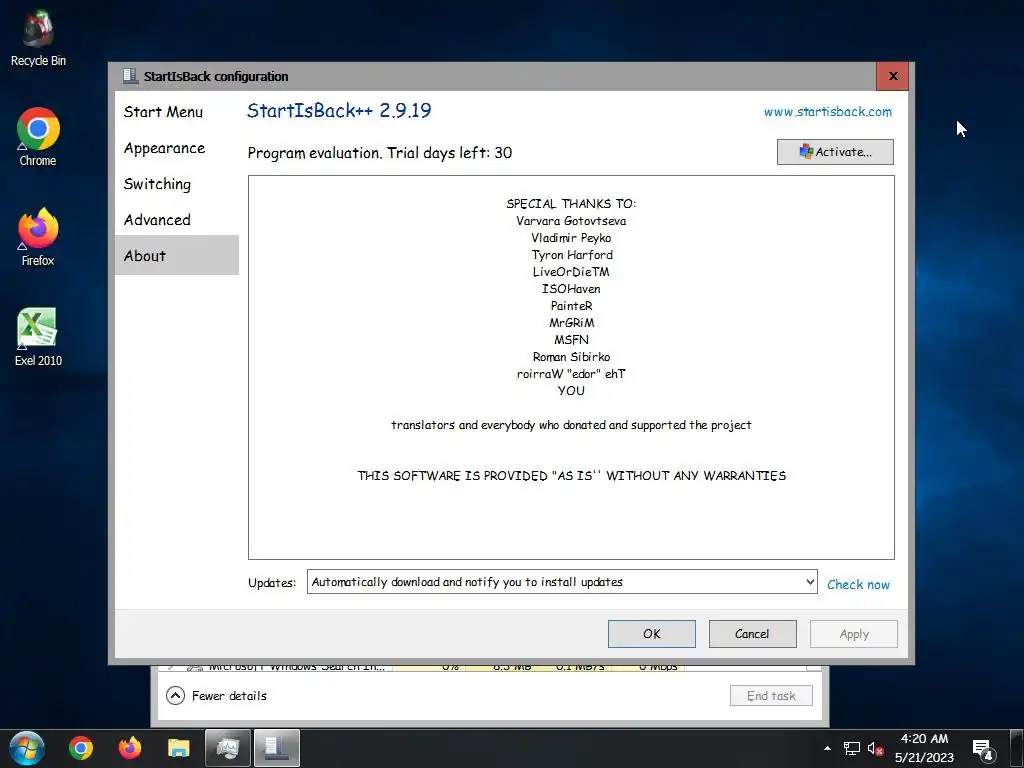Viewport: 1024px width, 768px height.
Task: Open the Action Center notifications icon
Action: click(984, 749)
